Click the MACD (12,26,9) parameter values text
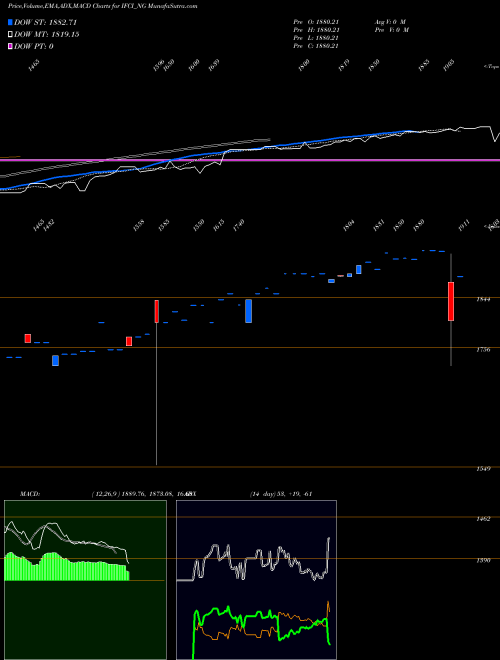 tap(141, 493)
